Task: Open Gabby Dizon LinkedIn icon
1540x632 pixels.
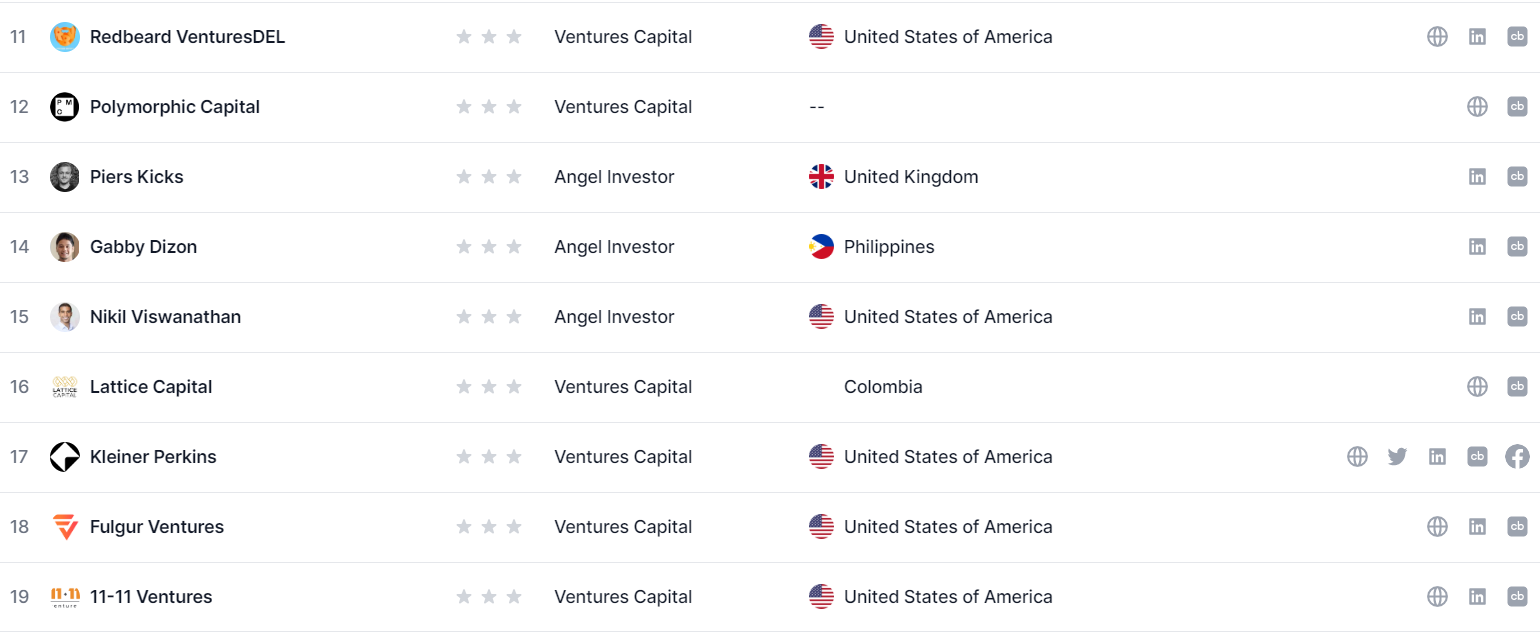Action: [x=1477, y=247]
